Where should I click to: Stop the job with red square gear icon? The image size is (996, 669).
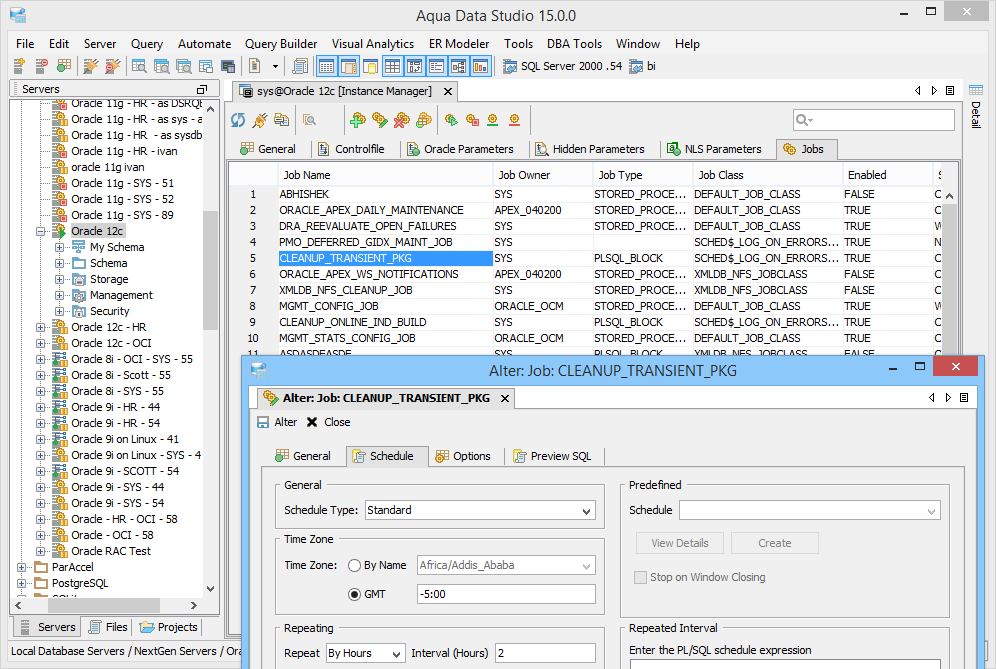[x=472, y=120]
